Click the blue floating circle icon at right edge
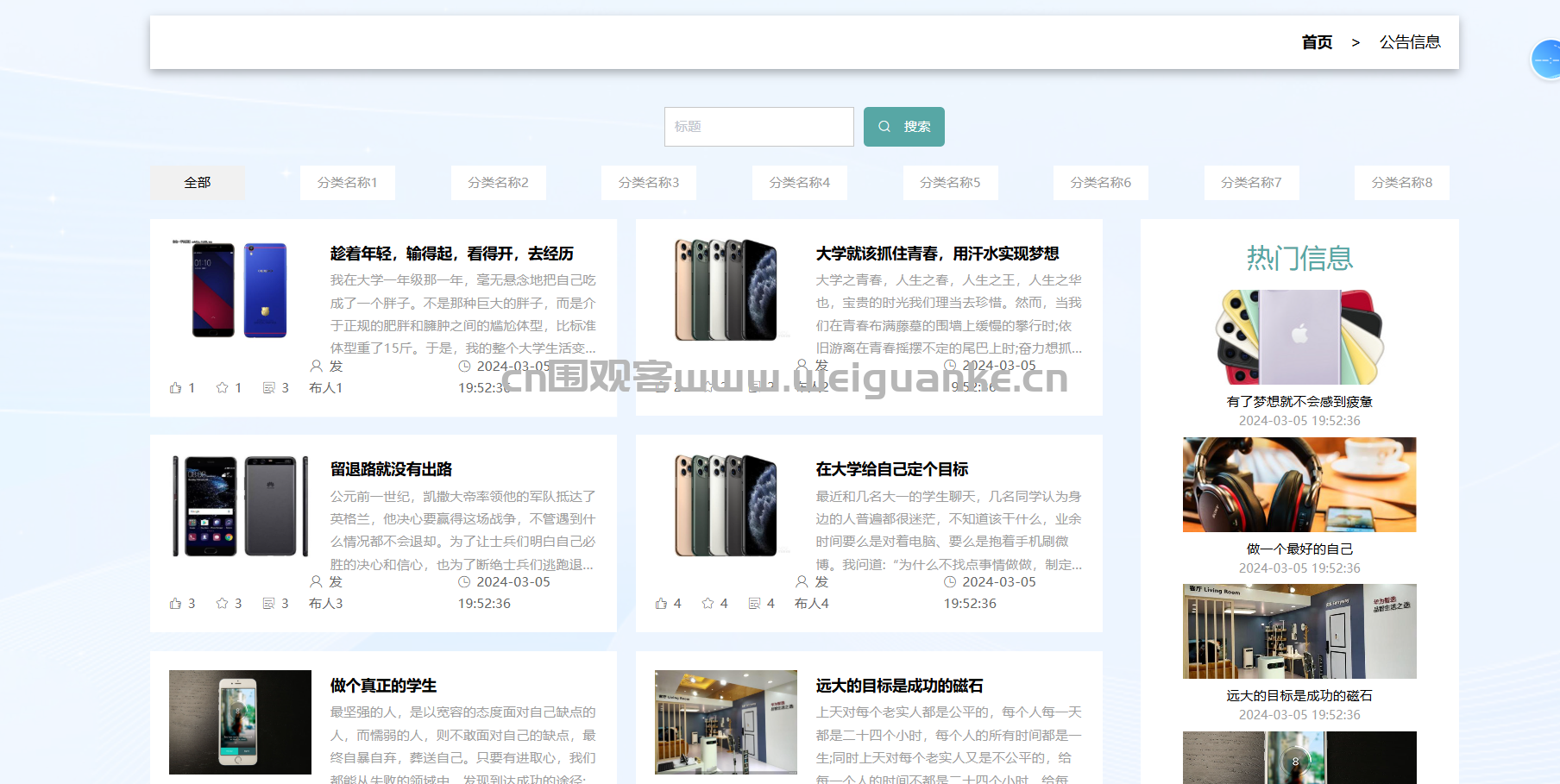 [1546, 60]
